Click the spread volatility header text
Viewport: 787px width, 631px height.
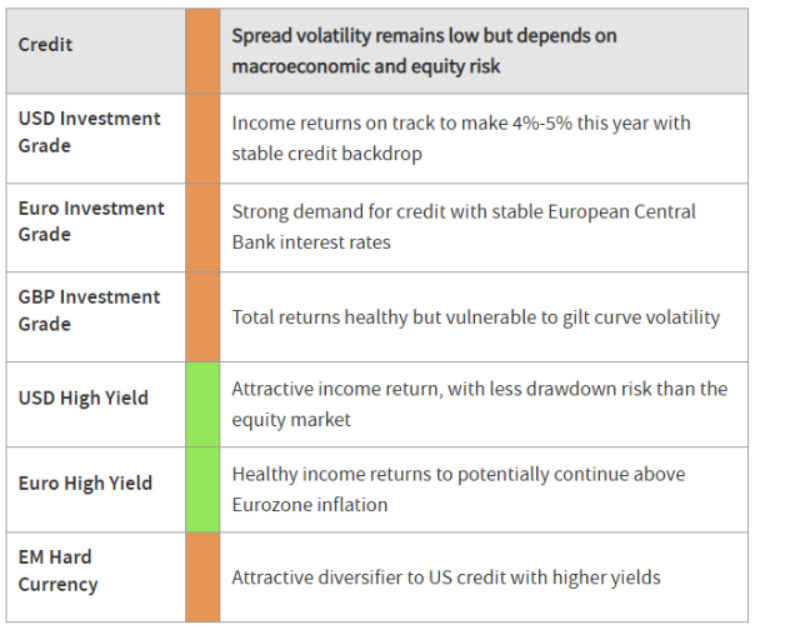[x=424, y=51]
